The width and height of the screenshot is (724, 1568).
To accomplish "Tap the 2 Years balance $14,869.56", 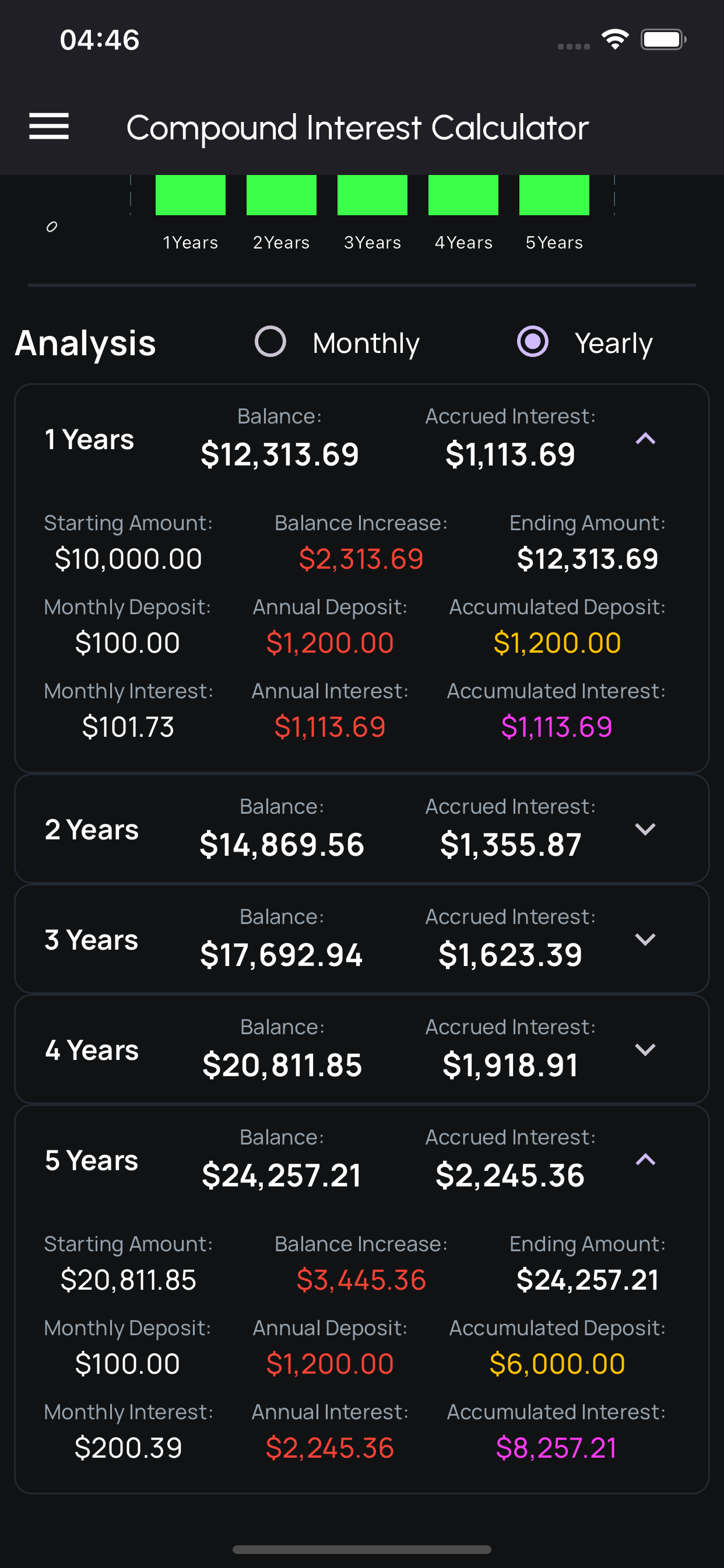I will click(282, 845).
